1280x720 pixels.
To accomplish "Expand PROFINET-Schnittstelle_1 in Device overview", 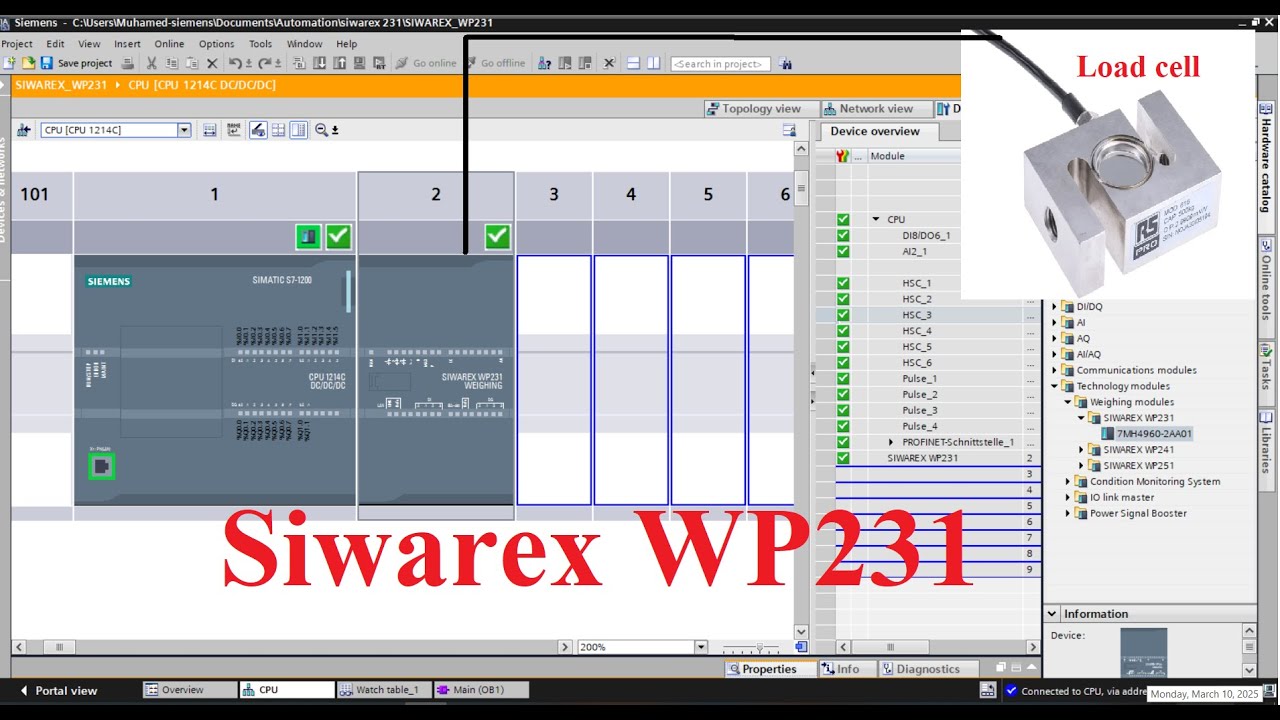I will point(891,442).
